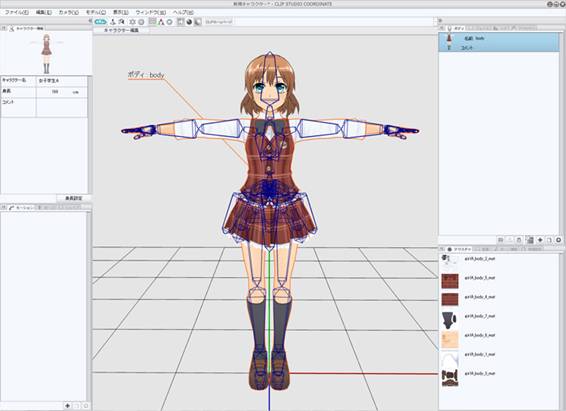The width and height of the screenshot is (566, 411).
Task: Click the stacked-layers icon in the ボディ panel footer
Action: 530,240
